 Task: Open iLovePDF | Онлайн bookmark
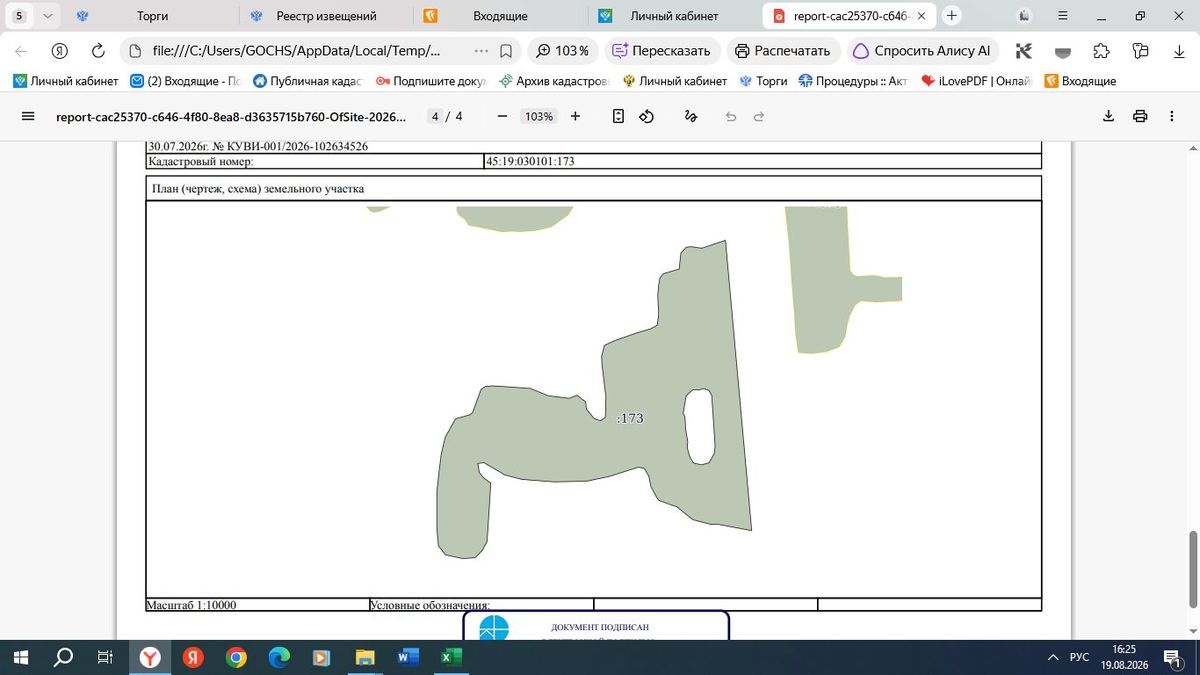tap(977, 81)
